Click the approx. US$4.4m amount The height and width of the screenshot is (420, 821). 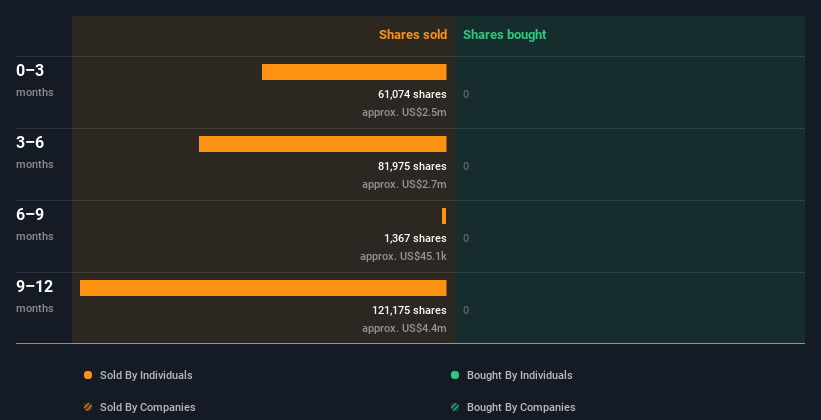404,328
